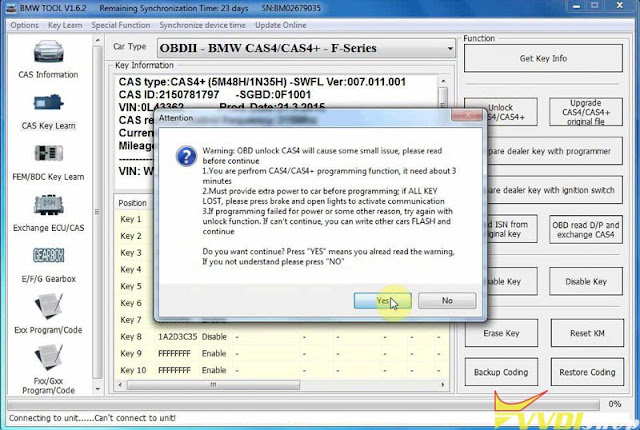The height and width of the screenshot is (430, 640).
Task: Click OBD read D/P and exchange CAS4
Action: (x=586, y=230)
